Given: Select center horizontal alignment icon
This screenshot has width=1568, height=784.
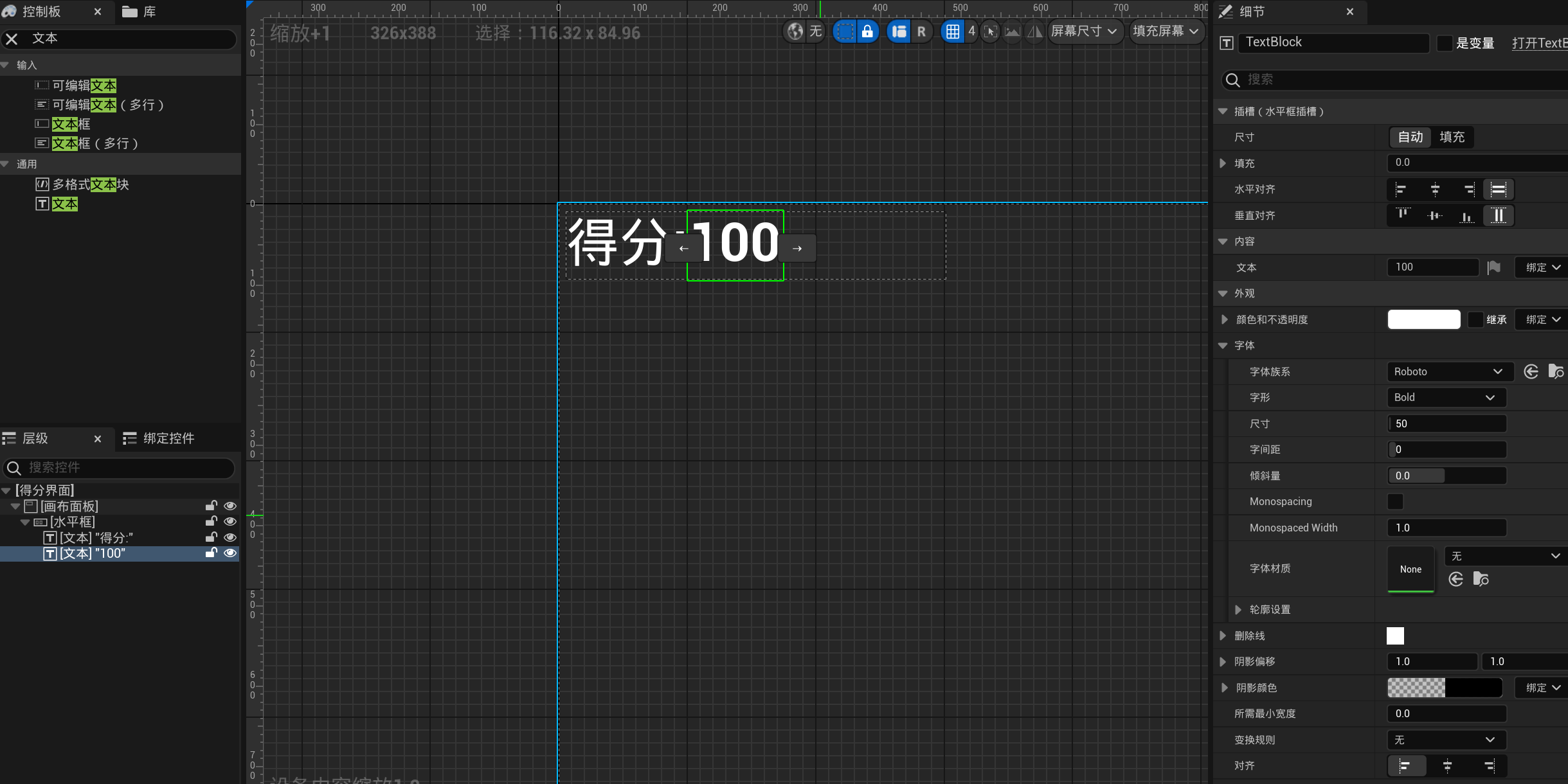Looking at the screenshot, I should tap(1435, 190).
